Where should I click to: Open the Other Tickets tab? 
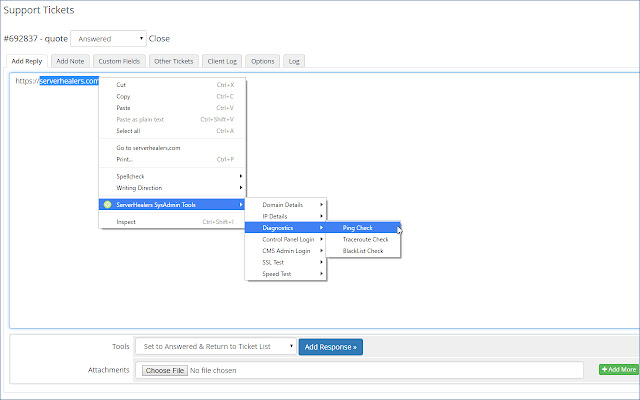tap(174, 61)
